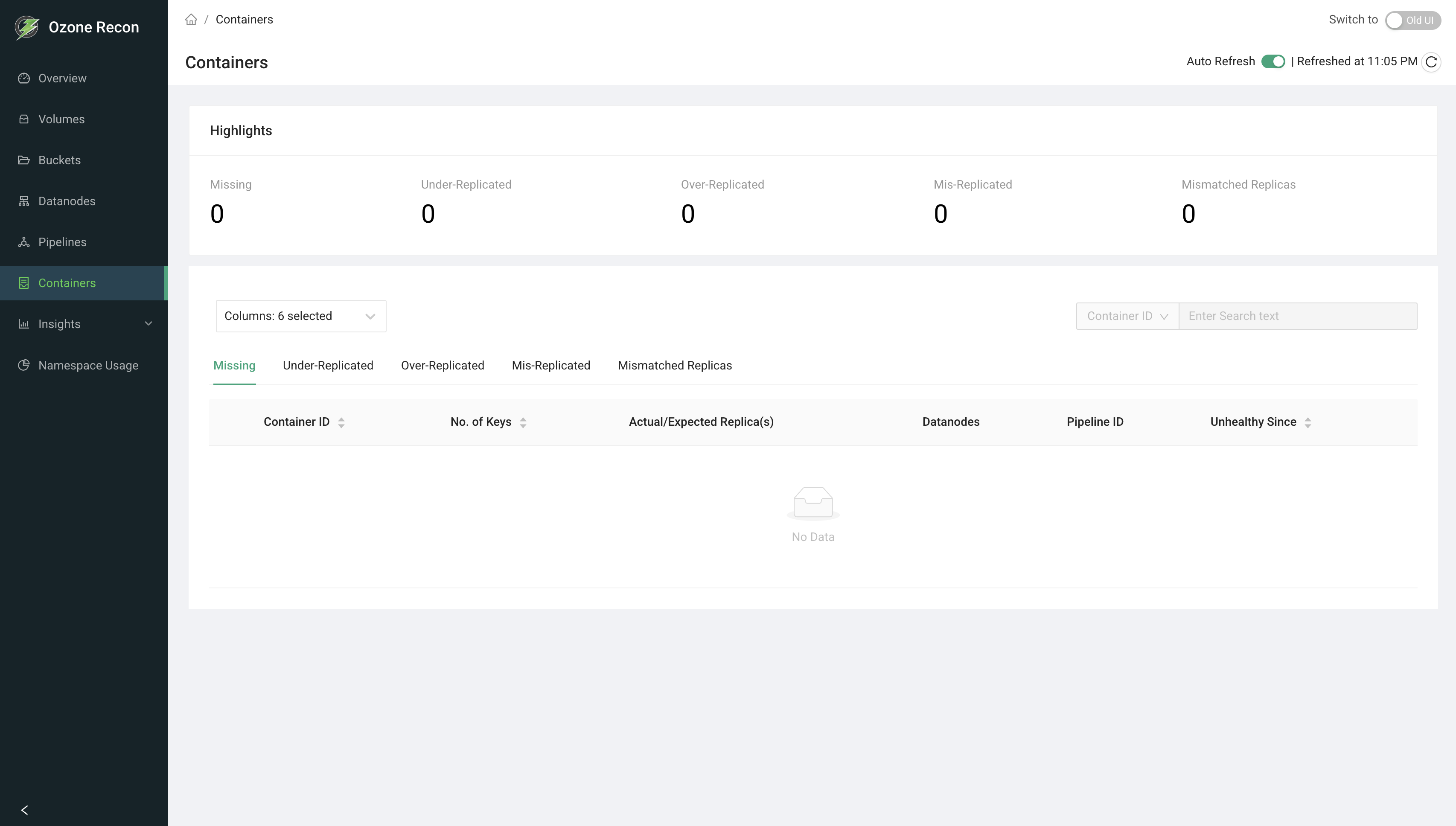Image resolution: width=1456 pixels, height=826 pixels.
Task: Toggle sorting on Container ID column
Action: (341, 422)
